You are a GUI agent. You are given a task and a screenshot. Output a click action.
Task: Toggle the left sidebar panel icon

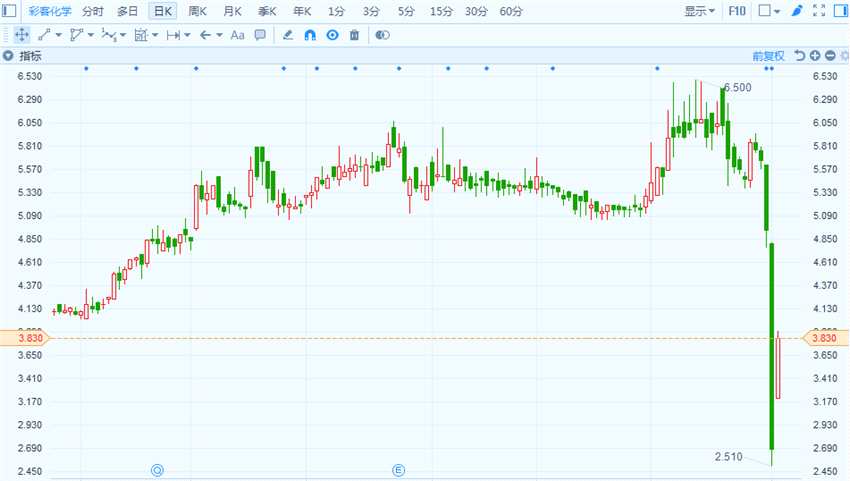[x=9, y=10]
